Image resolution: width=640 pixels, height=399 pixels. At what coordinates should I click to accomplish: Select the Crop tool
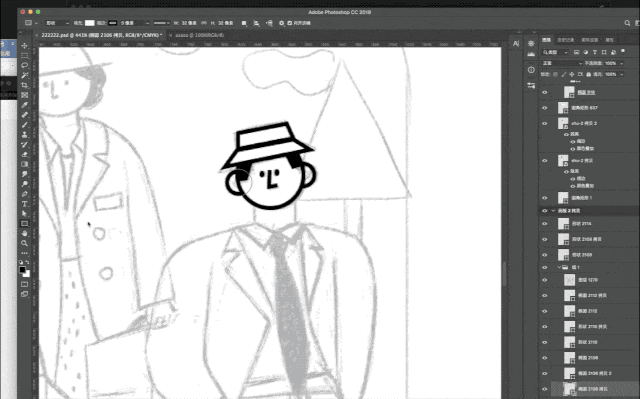[24, 85]
